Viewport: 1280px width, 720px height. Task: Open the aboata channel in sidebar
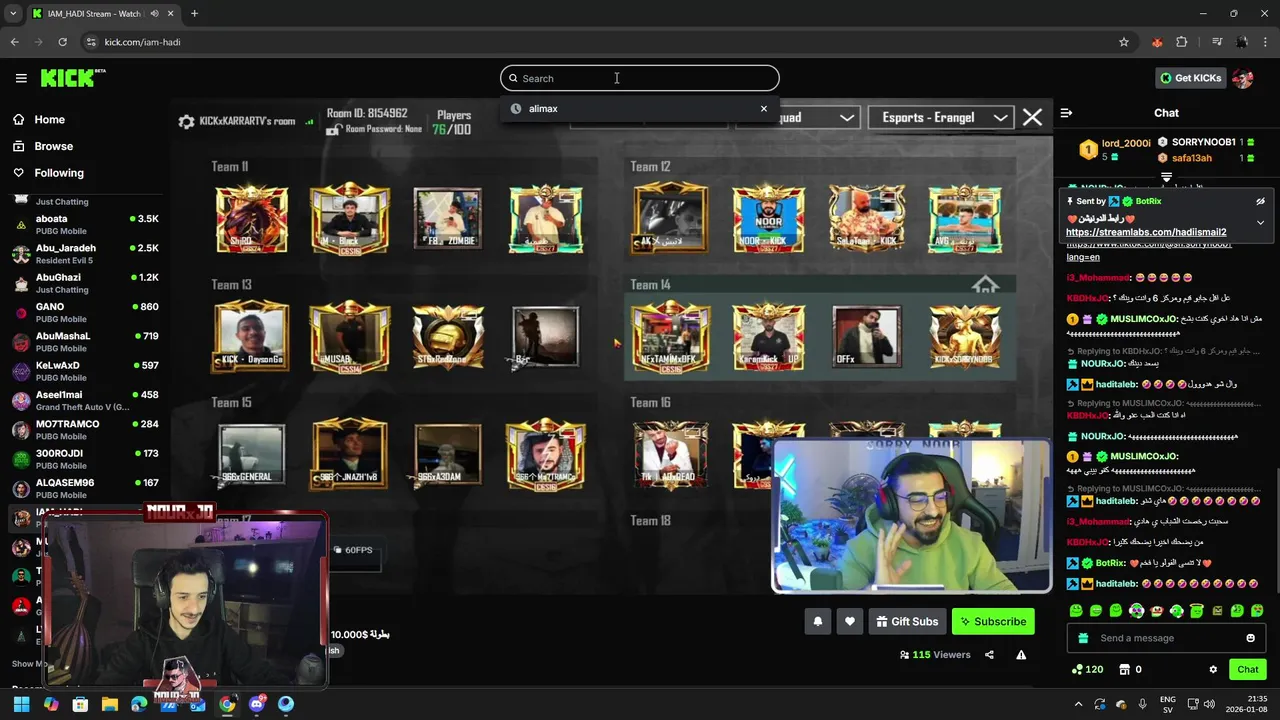85,224
